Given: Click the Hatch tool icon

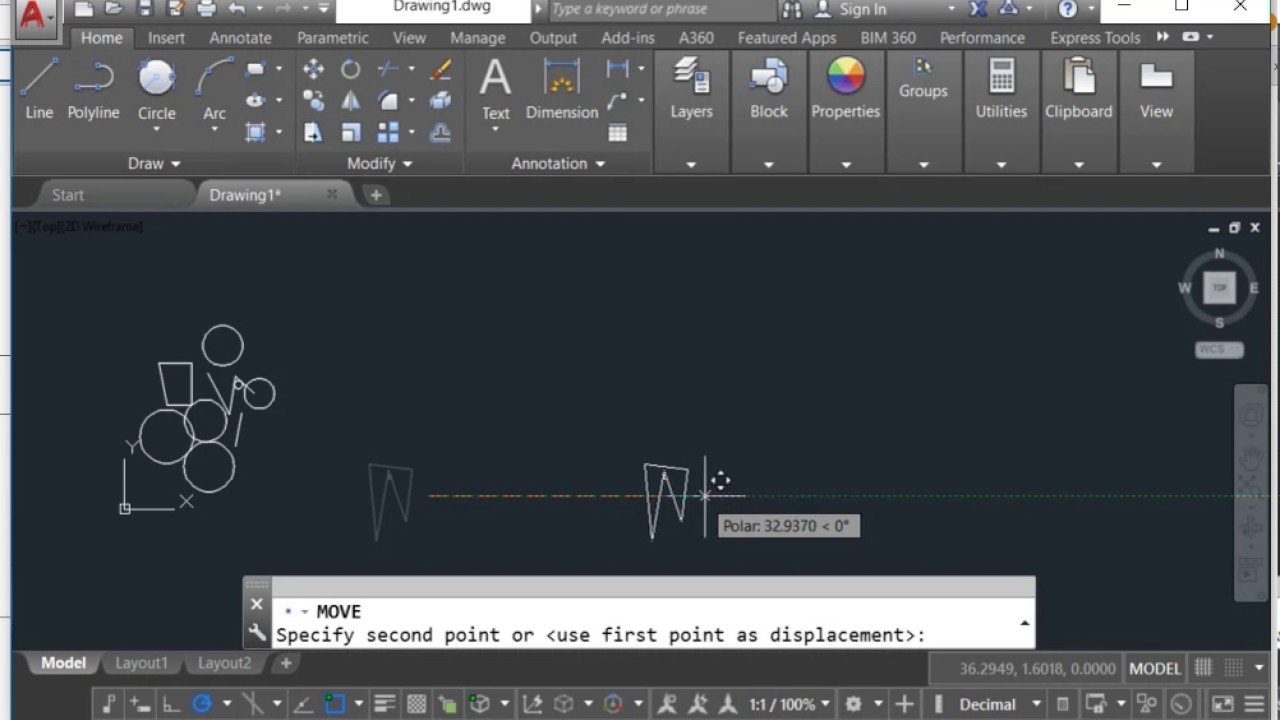Looking at the screenshot, I should click(x=255, y=132).
